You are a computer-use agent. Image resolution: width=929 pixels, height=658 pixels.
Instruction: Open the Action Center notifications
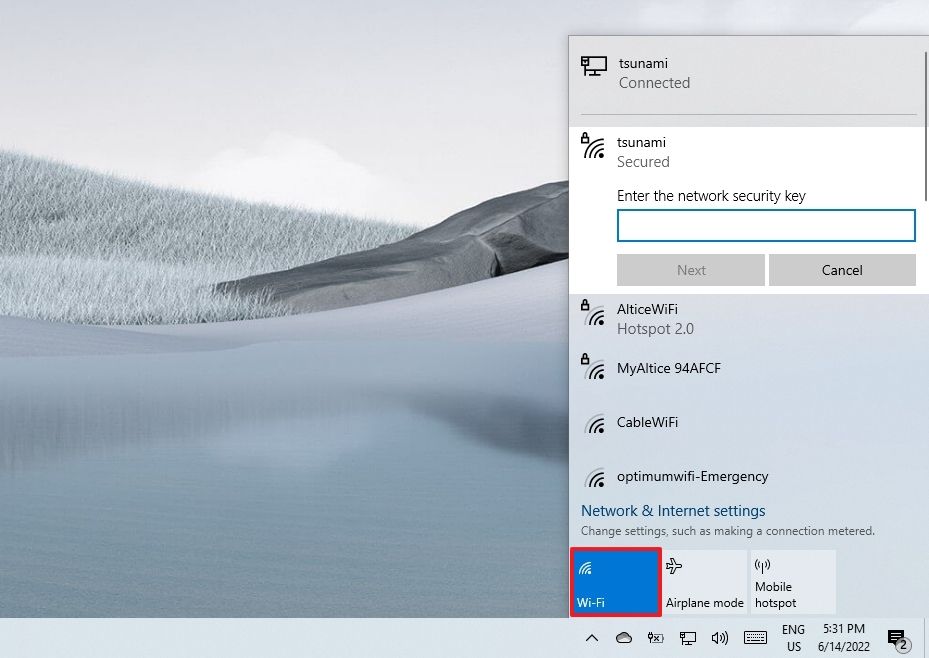click(x=896, y=638)
